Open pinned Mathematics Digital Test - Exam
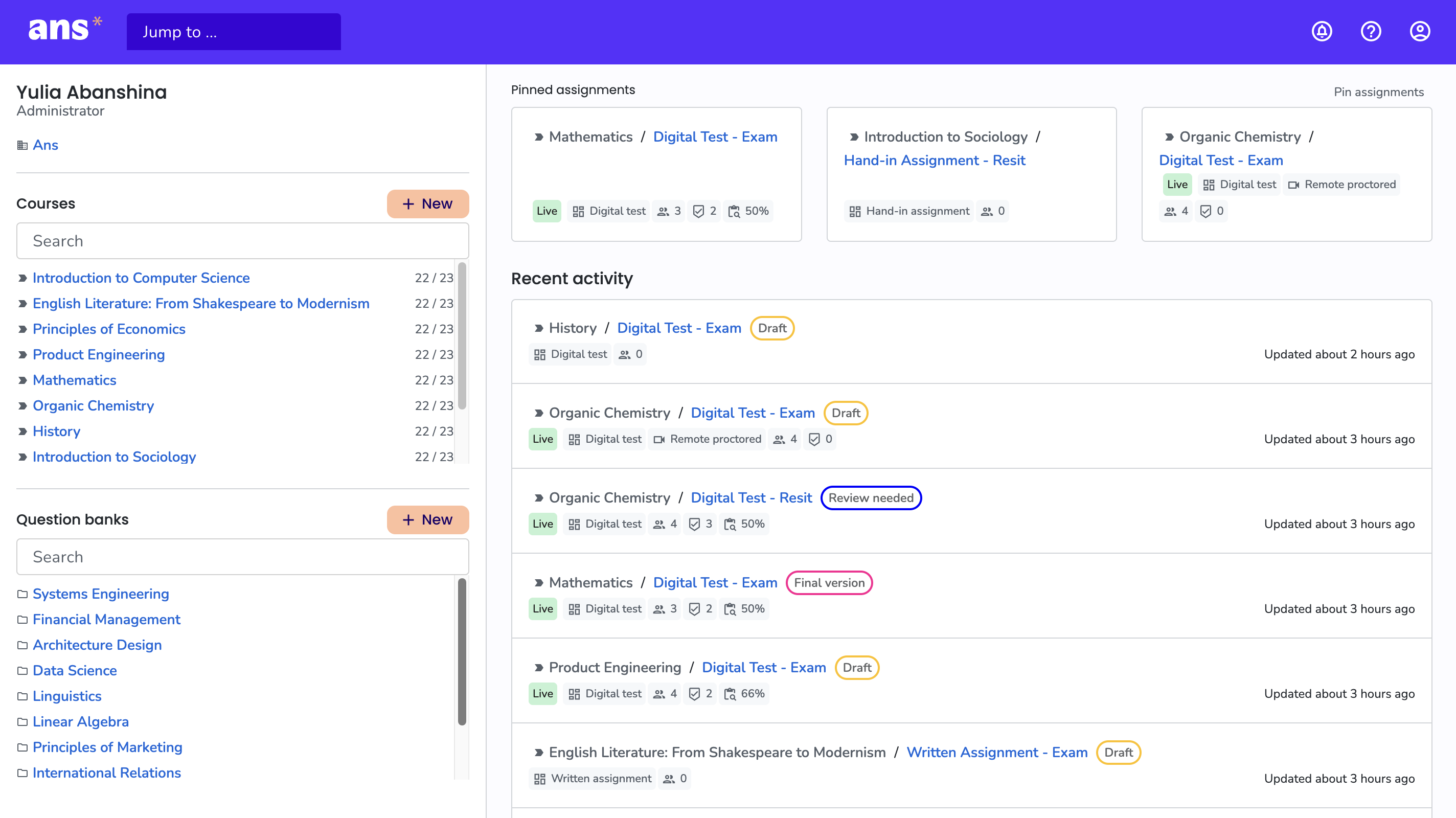The image size is (1456, 818). point(715,137)
